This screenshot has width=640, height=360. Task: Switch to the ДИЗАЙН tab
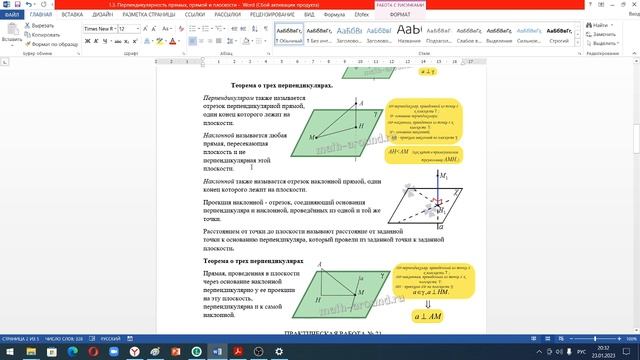tap(102, 15)
